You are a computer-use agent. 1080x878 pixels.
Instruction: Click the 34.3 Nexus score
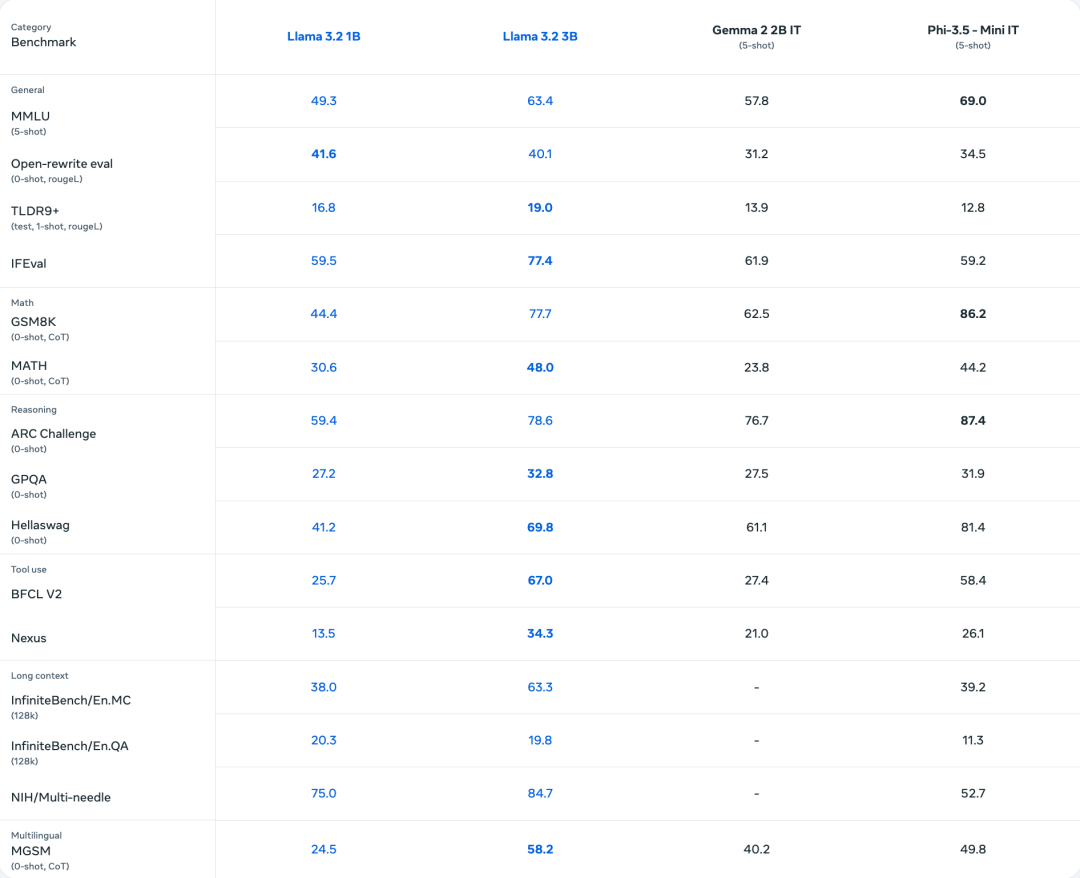click(540, 633)
